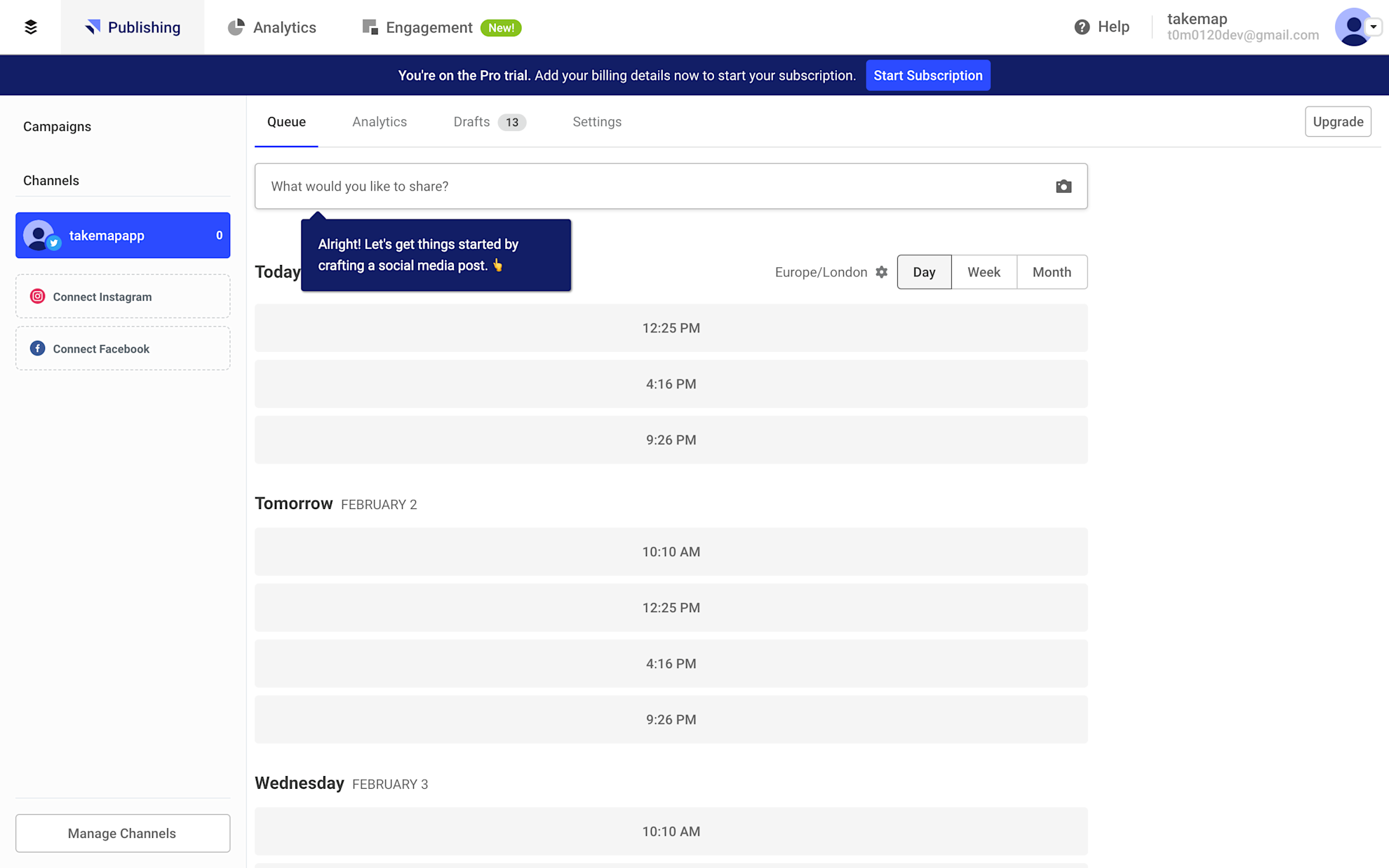Open the user avatar profile picture
Viewport: 1389px width, 868px height.
tap(1353, 27)
